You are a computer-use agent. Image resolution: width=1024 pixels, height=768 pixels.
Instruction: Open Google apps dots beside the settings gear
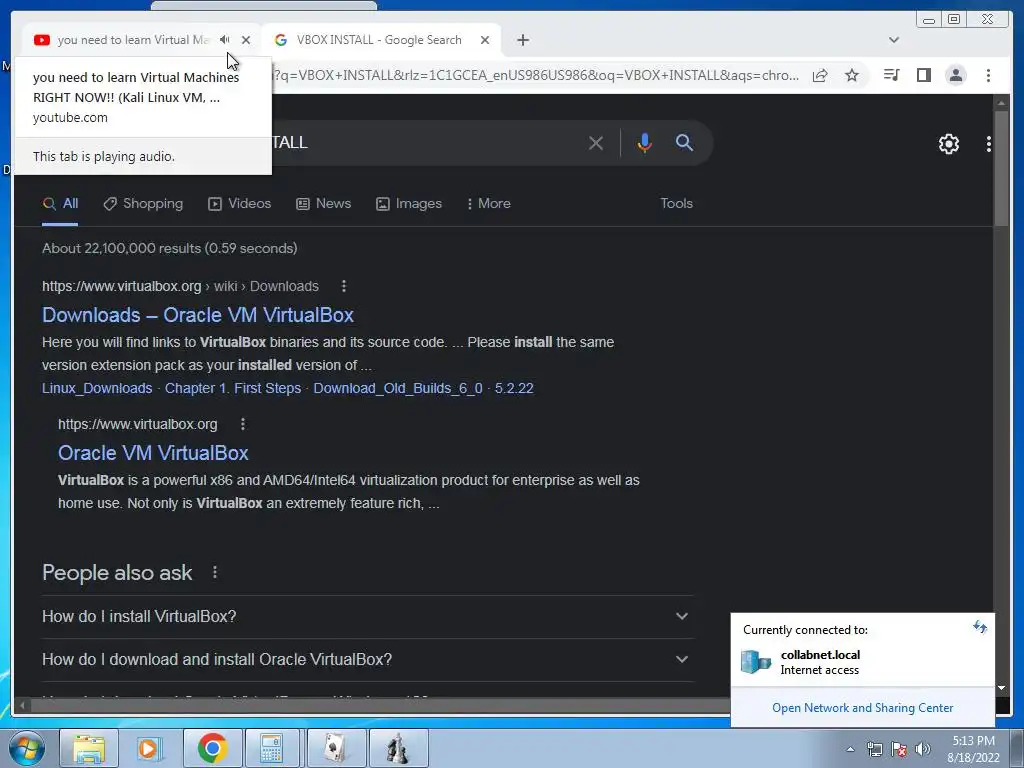[989, 144]
